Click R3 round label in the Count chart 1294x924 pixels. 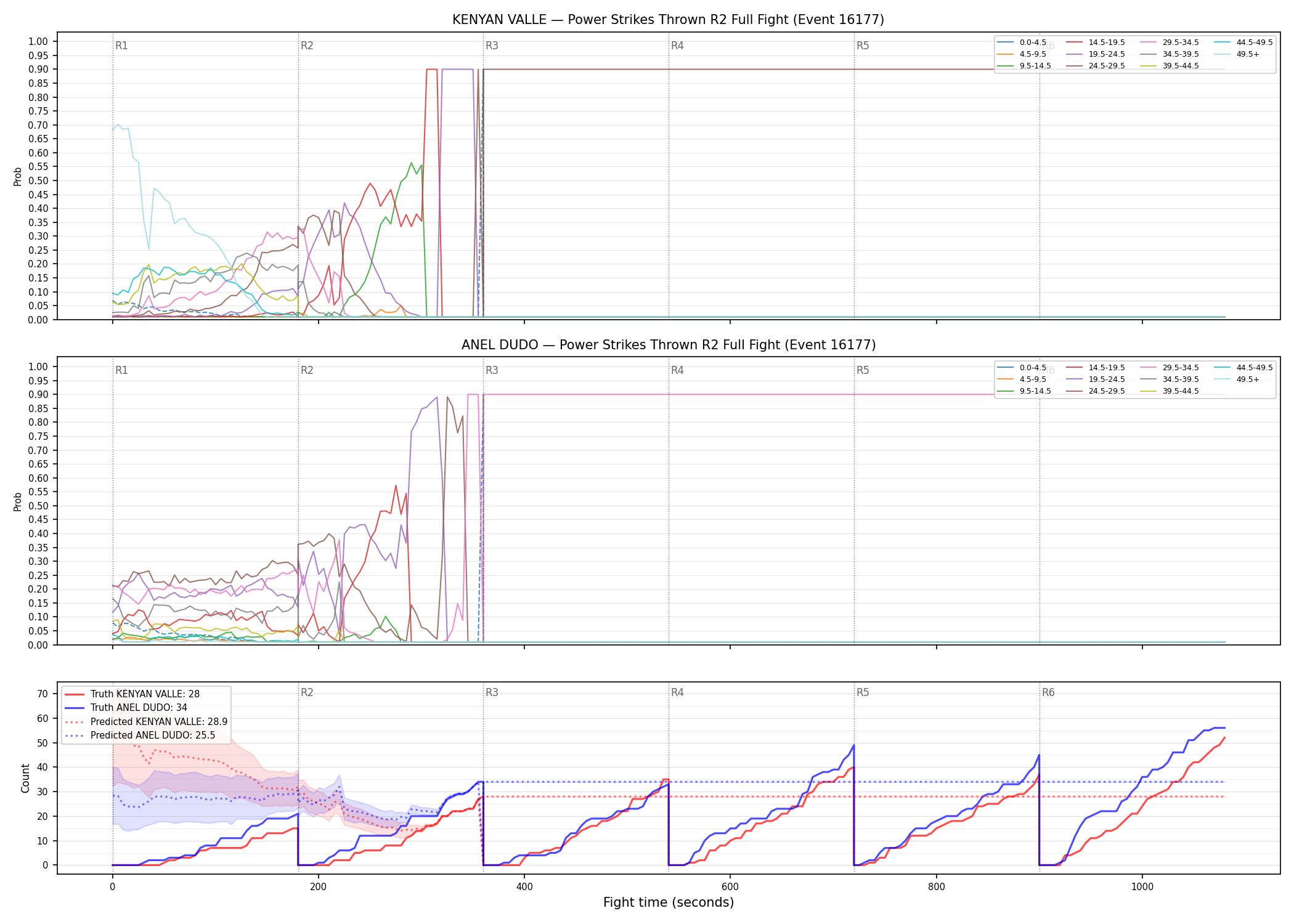pyautogui.click(x=492, y=692)
